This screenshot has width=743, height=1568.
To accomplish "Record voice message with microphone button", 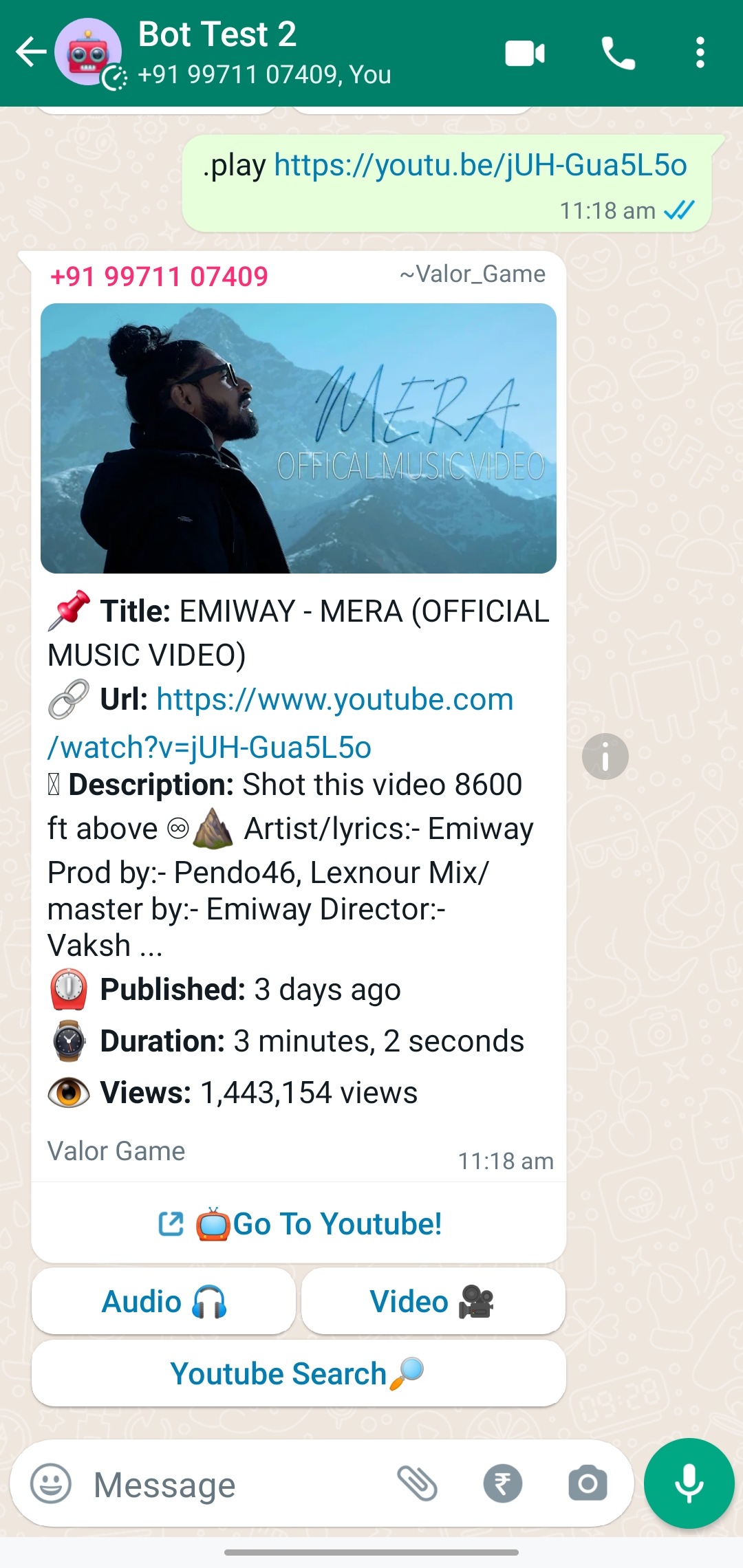I will 689,1483.
